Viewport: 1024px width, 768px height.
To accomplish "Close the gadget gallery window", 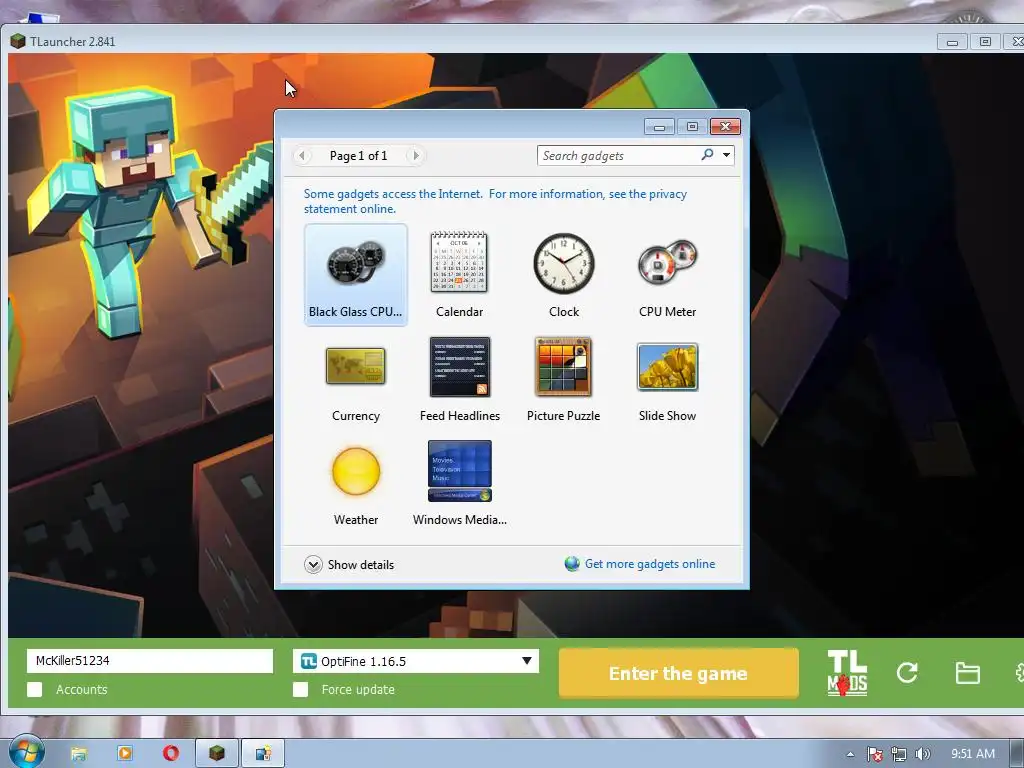I will 725,126.
